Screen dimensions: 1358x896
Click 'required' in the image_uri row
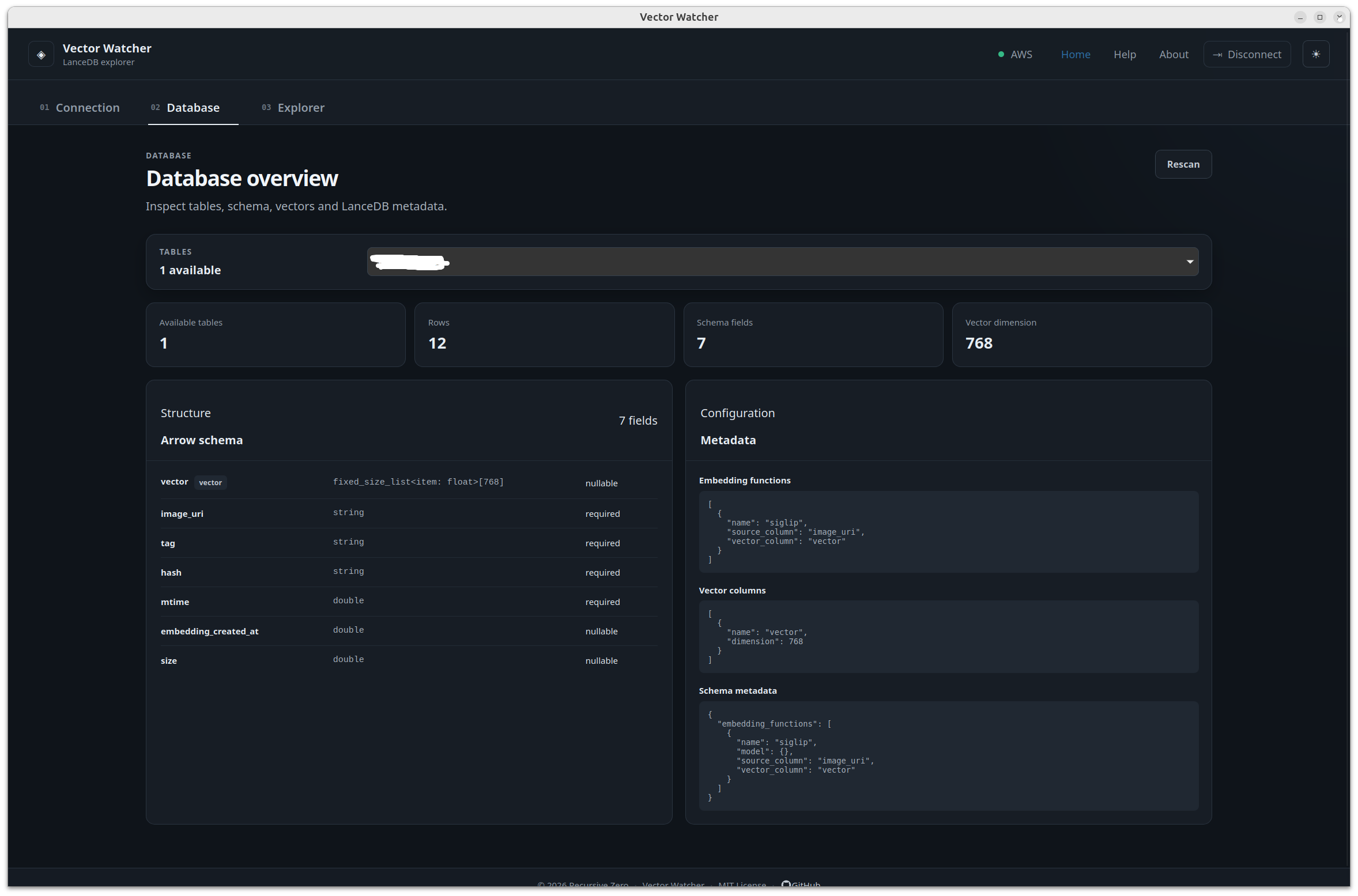[602, 513]
